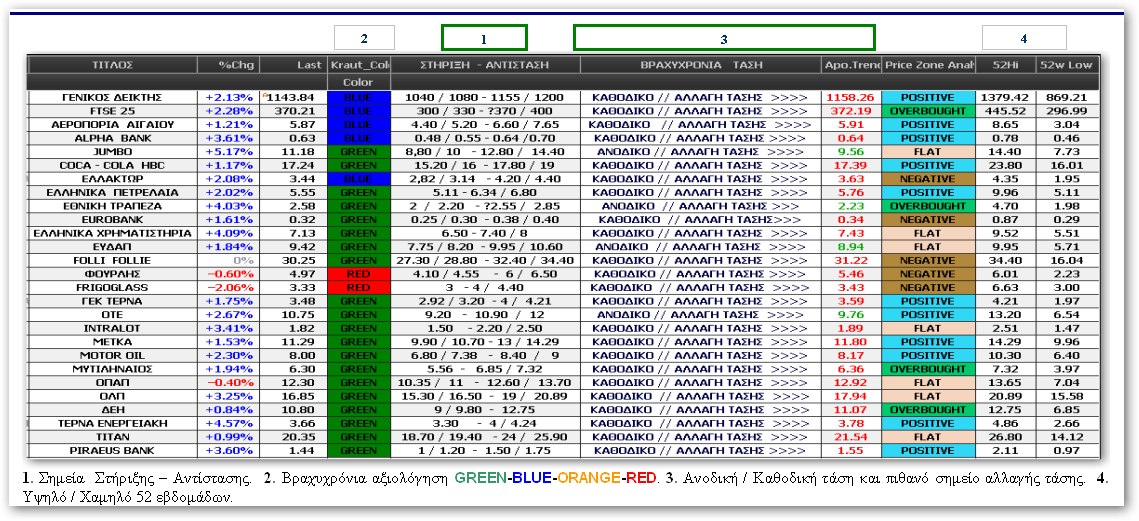The image size is (1139, 521).
Task: Click the RED color cell for FRIGOGLASS
Action: click(359, 288)
